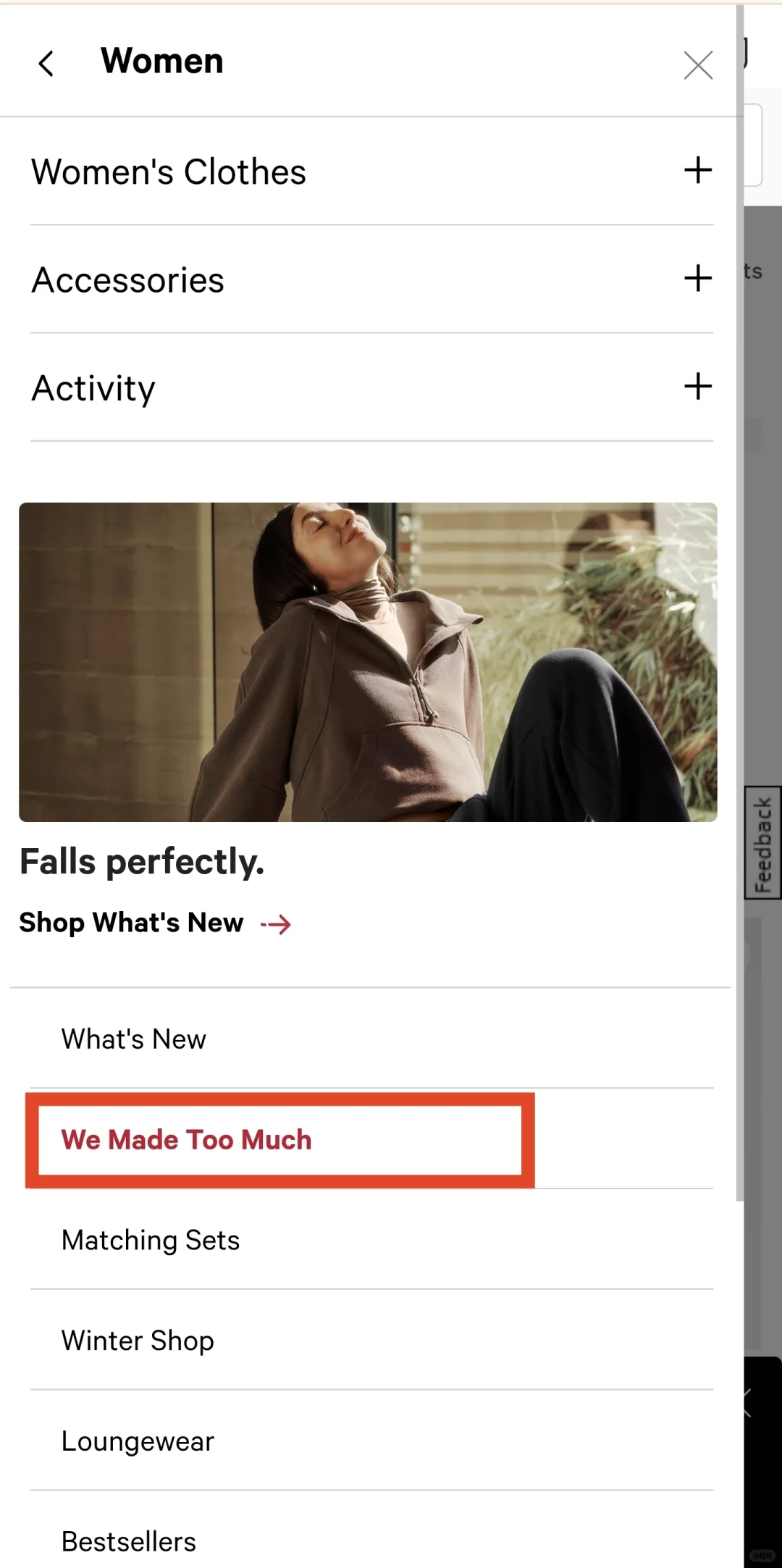This screenshot has width=782, height=1568.
Task: Open the Women's Clothes category label
Action: tap(169, 172)
